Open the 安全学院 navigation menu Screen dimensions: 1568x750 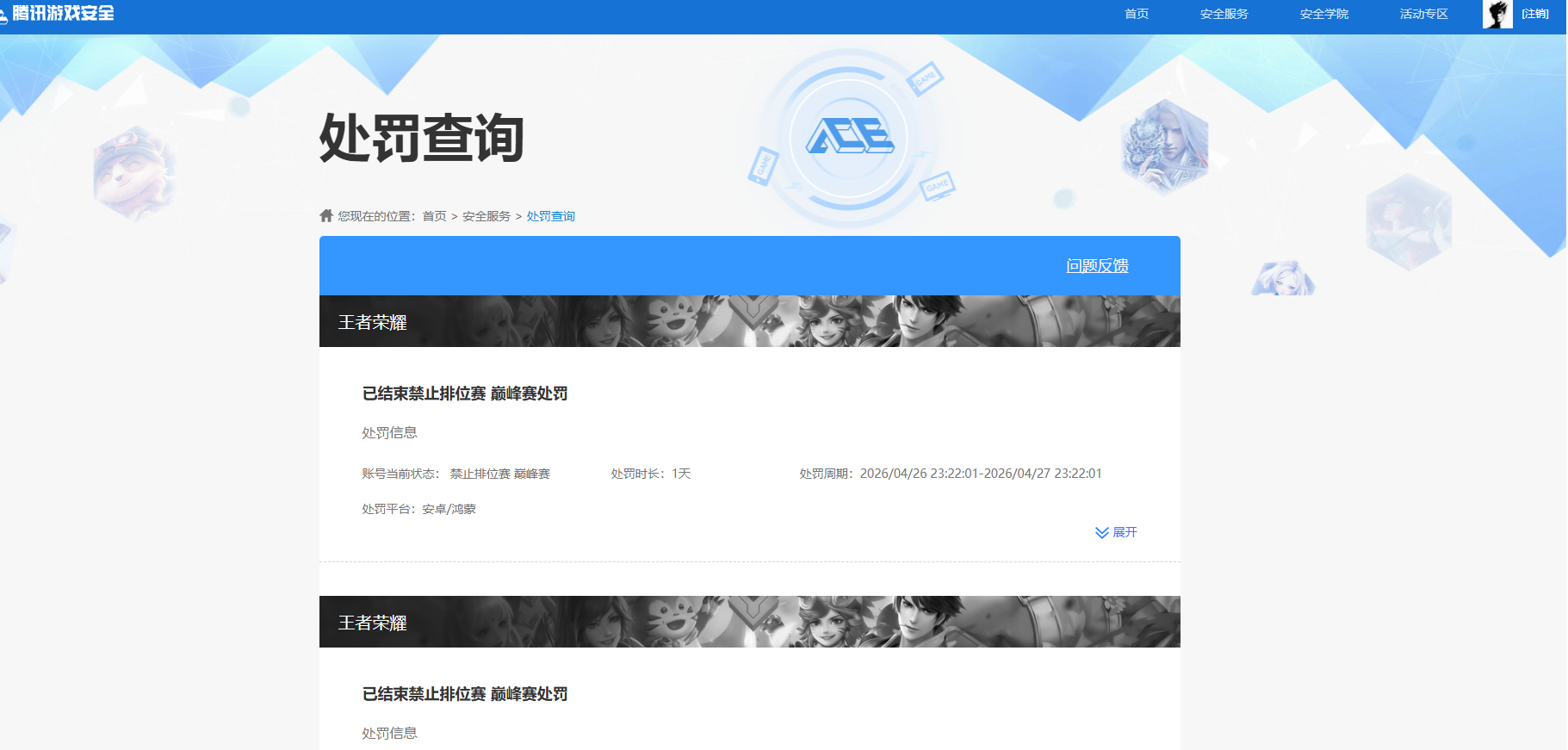tap(1324, 14)
